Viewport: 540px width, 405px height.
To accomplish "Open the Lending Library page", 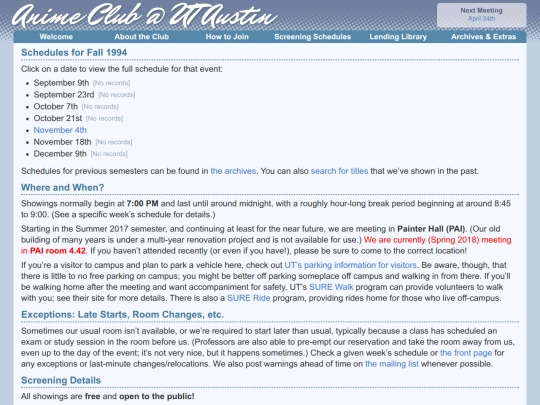I will [x=398, y=37].
